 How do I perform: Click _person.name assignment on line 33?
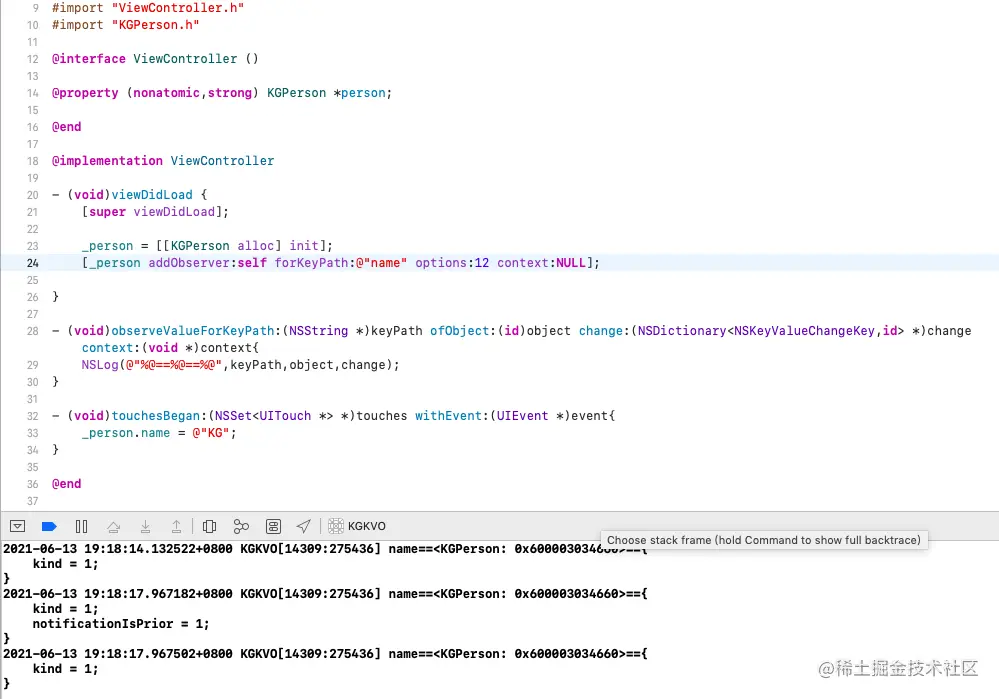[126, 433]
